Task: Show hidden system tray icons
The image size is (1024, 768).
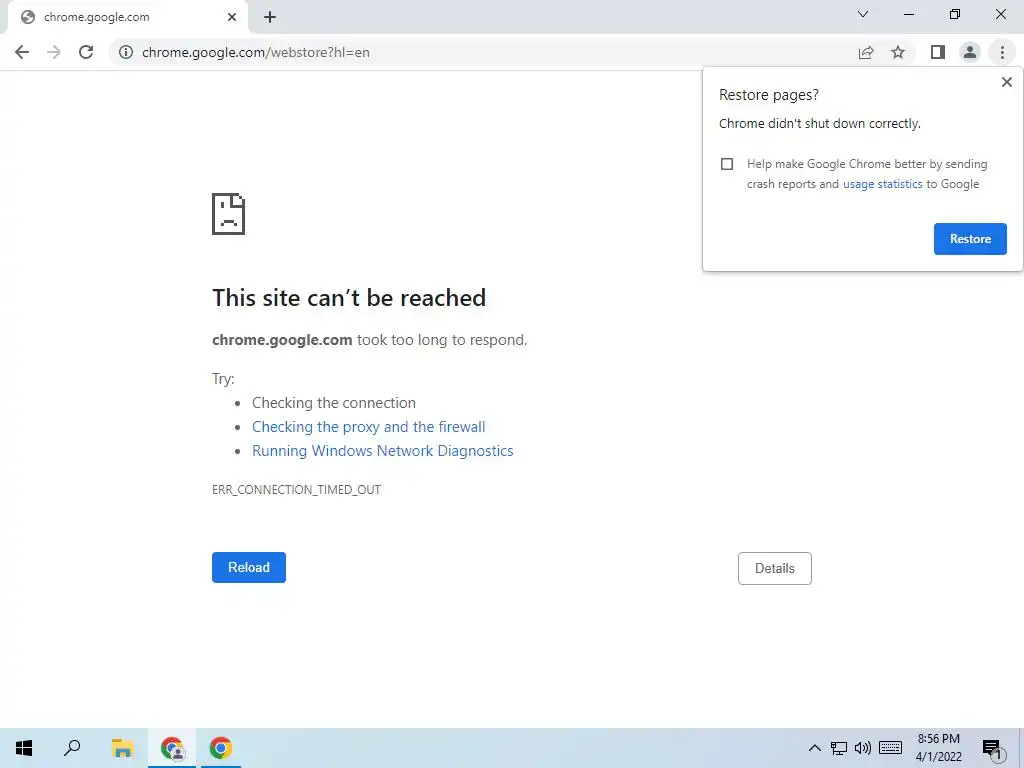Action: pos(814,748)
